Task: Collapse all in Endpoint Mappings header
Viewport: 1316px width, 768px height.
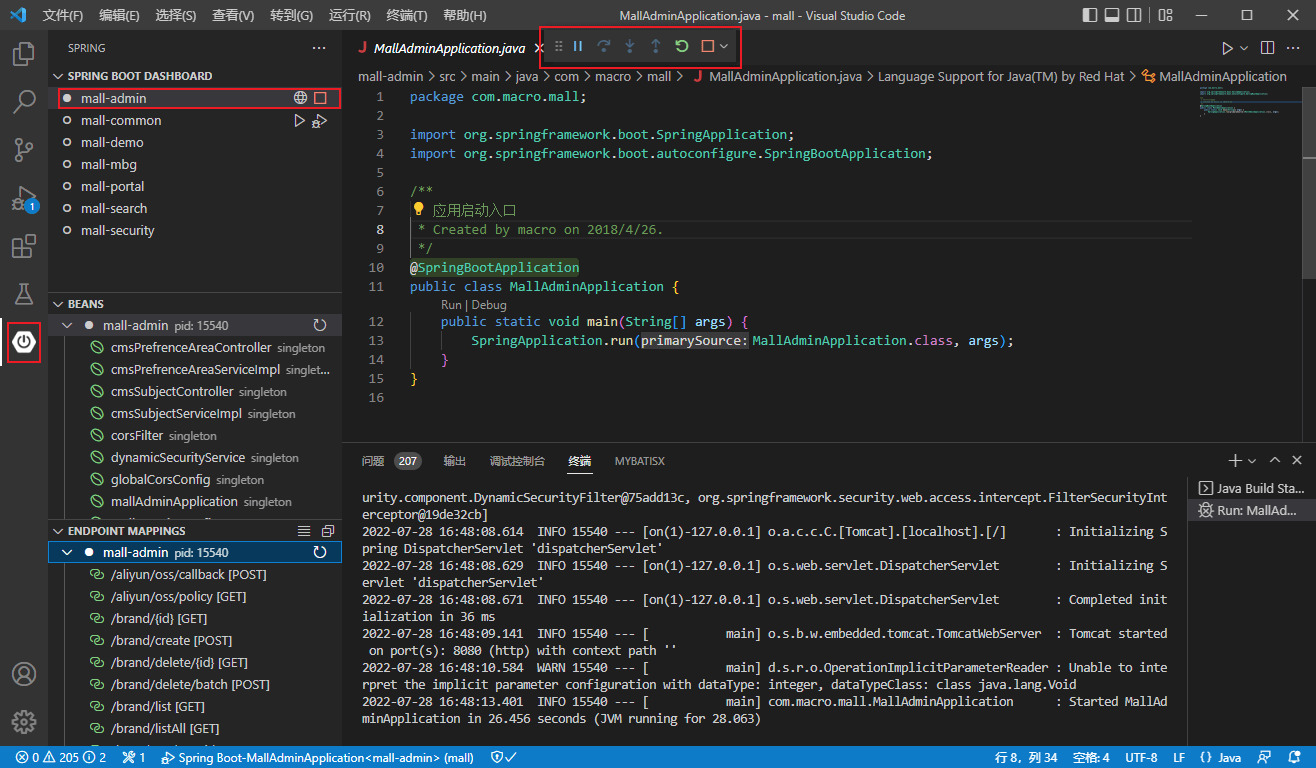Action: click(x=327, y=531)
